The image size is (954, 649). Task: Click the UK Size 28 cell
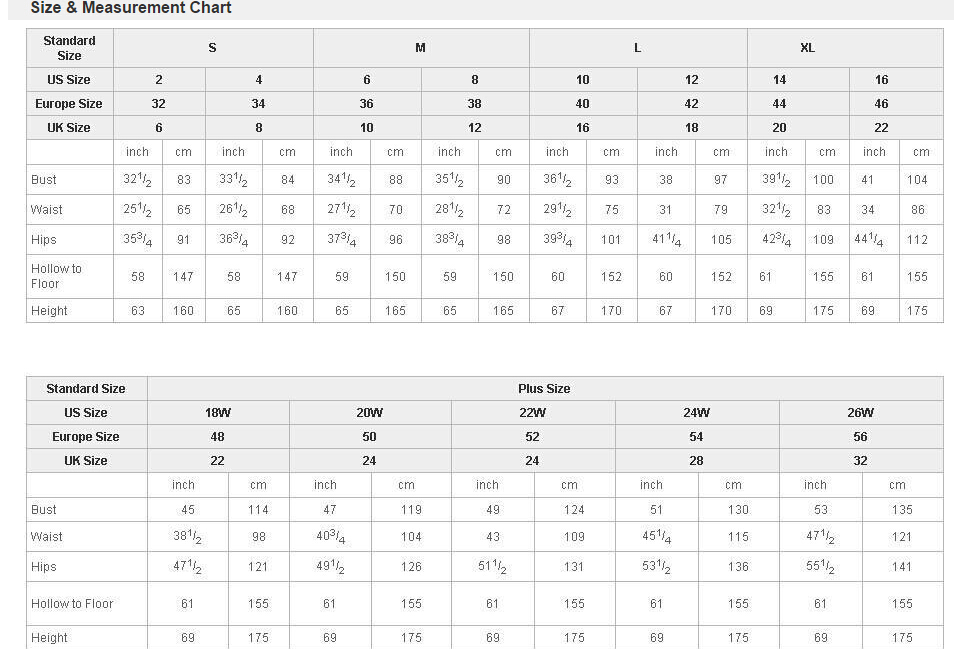click(696, 461)
